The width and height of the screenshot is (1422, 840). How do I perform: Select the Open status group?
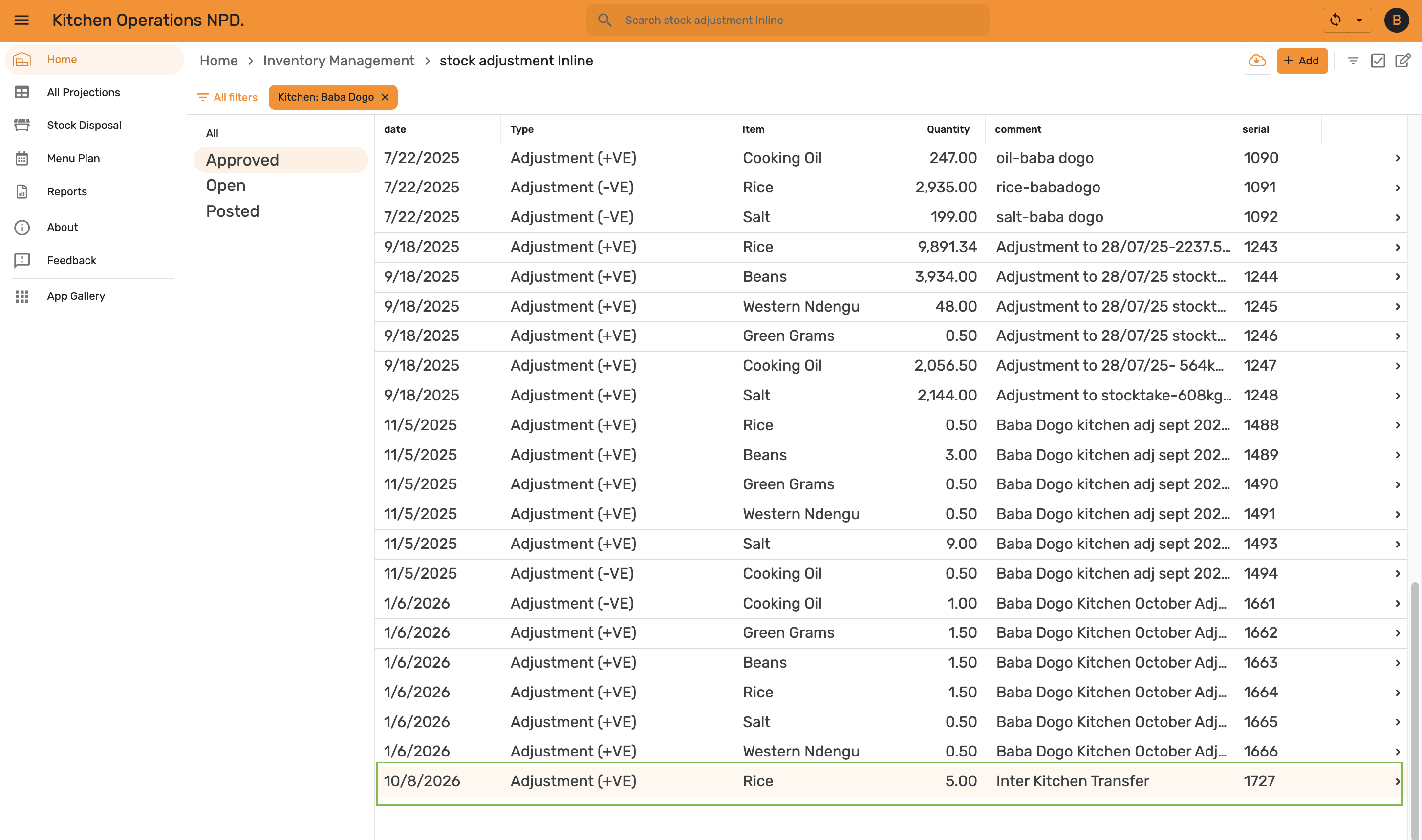coord(281,186)
